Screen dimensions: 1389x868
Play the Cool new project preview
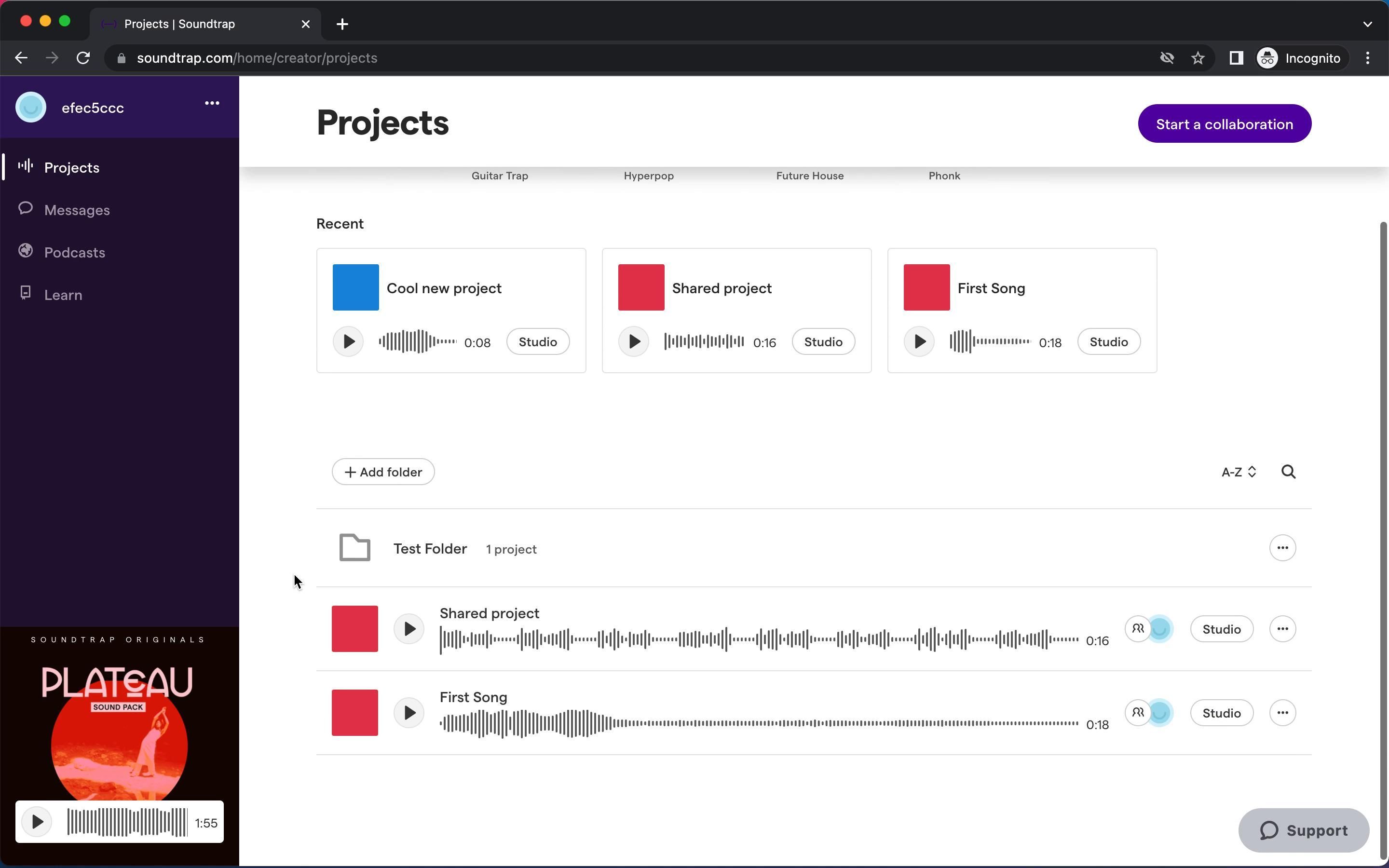click(x=348, y=341)
